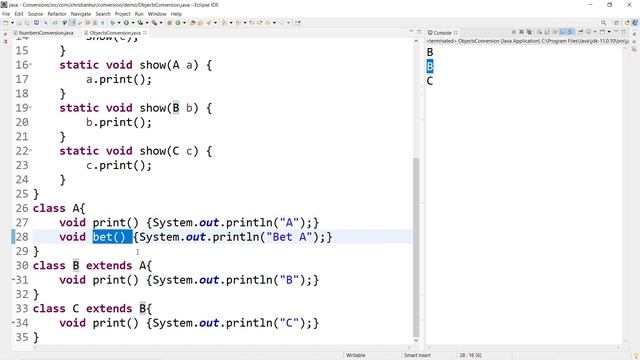Open the File menu
640x360 pixels.
click(6, 14)
